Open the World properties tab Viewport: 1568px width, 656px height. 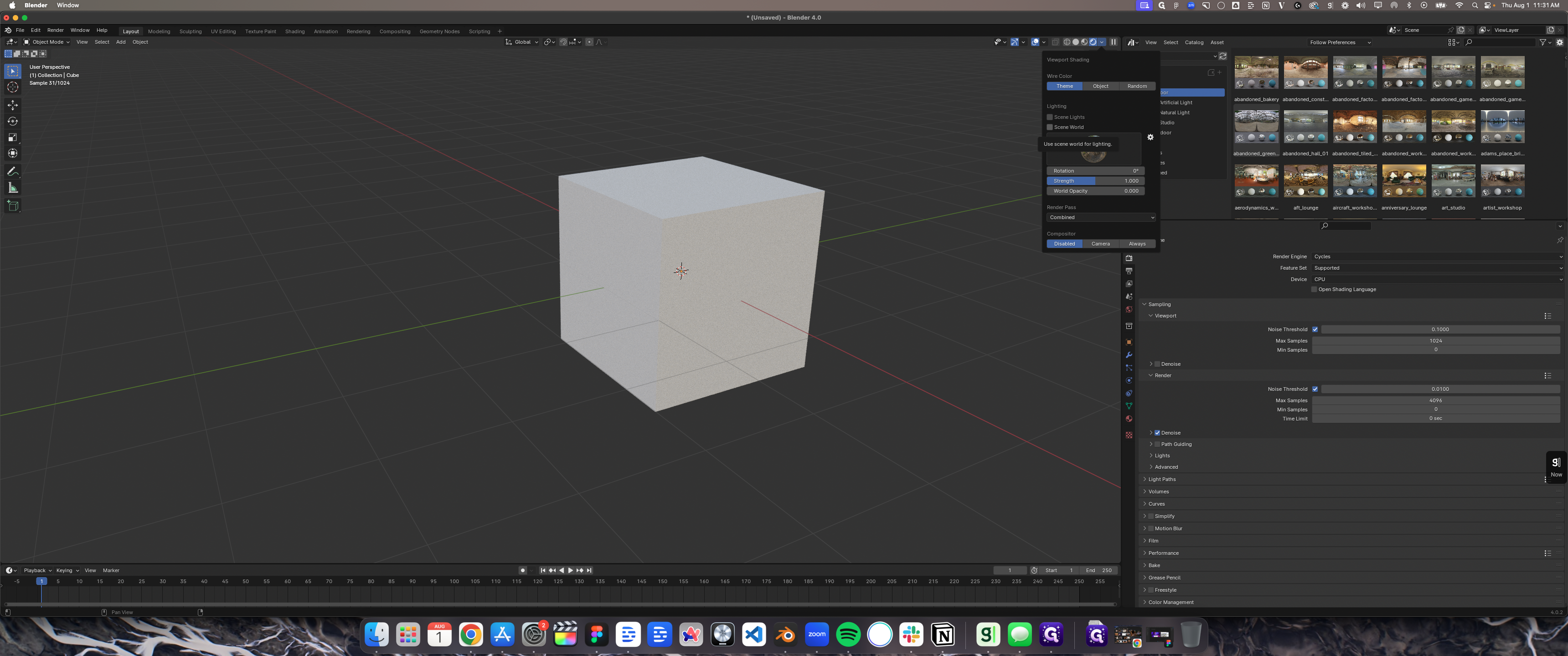(x=1129, y=309)
